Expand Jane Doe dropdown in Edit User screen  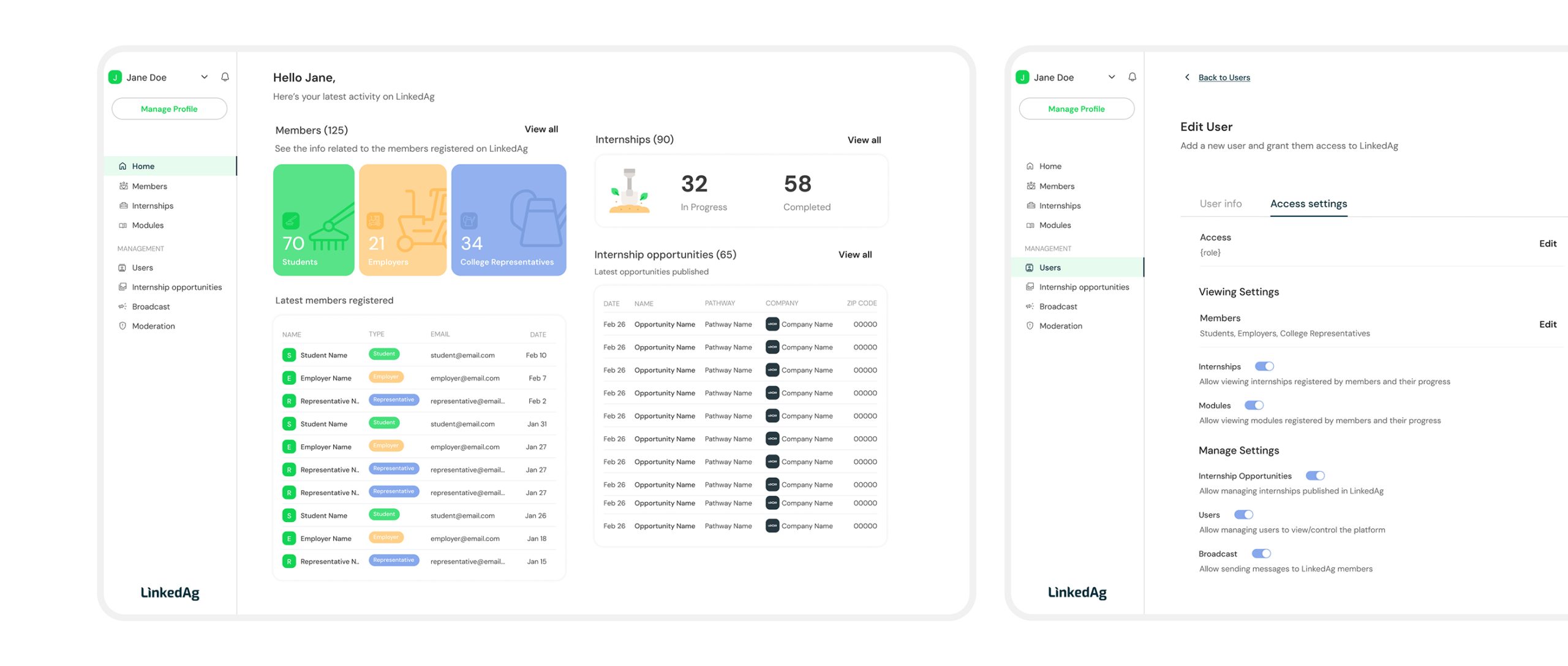click(1112, 77)
